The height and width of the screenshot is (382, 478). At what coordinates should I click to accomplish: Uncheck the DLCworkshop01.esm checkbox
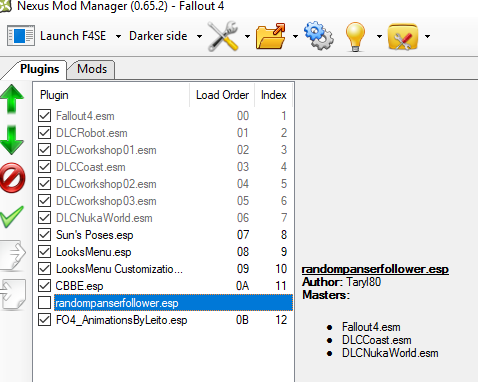[x=44, y=150]
